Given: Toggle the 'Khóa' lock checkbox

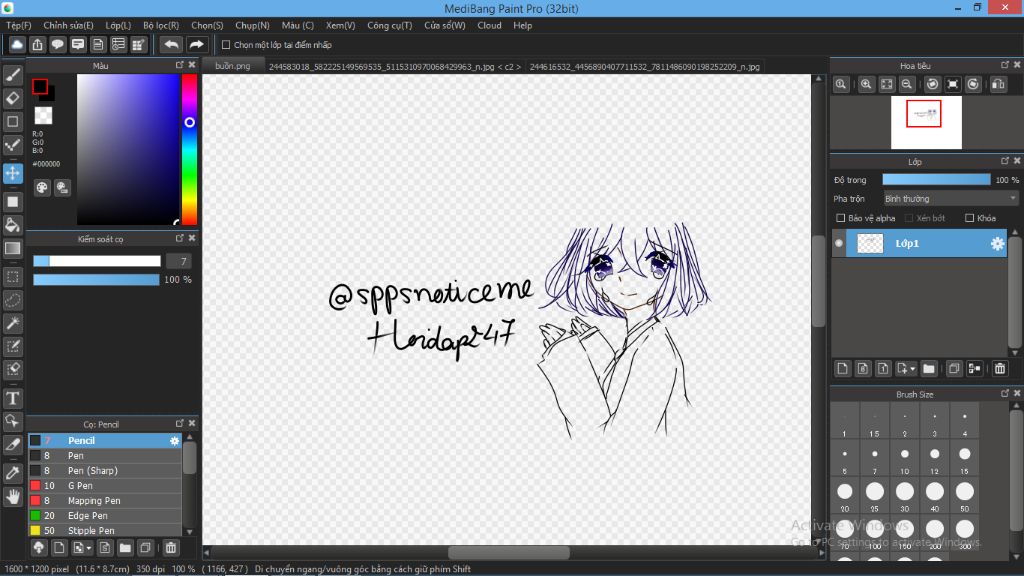Looking at the screenshot, I should [x=969, y=218].
